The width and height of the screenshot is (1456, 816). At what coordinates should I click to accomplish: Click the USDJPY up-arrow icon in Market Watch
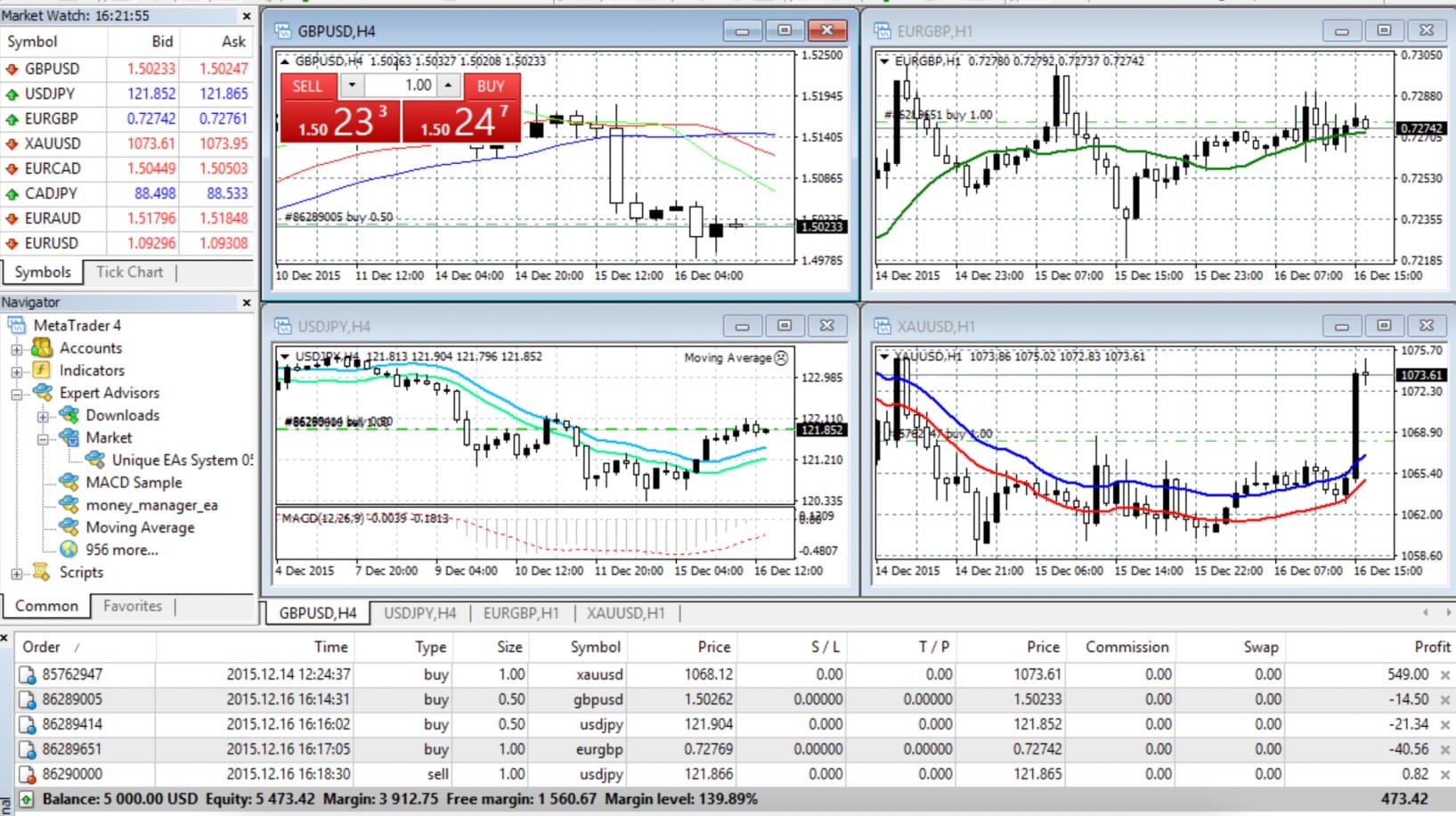coord(12,94)
